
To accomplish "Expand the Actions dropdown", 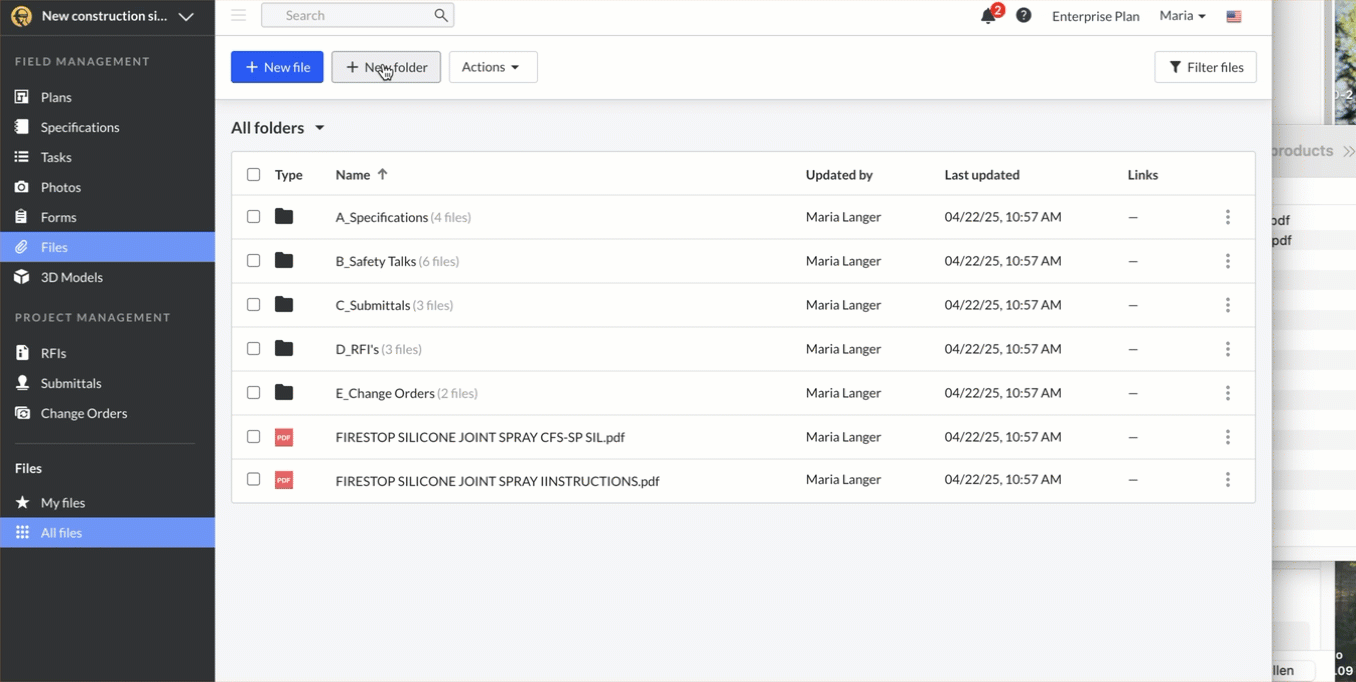I will coord(492,67).
